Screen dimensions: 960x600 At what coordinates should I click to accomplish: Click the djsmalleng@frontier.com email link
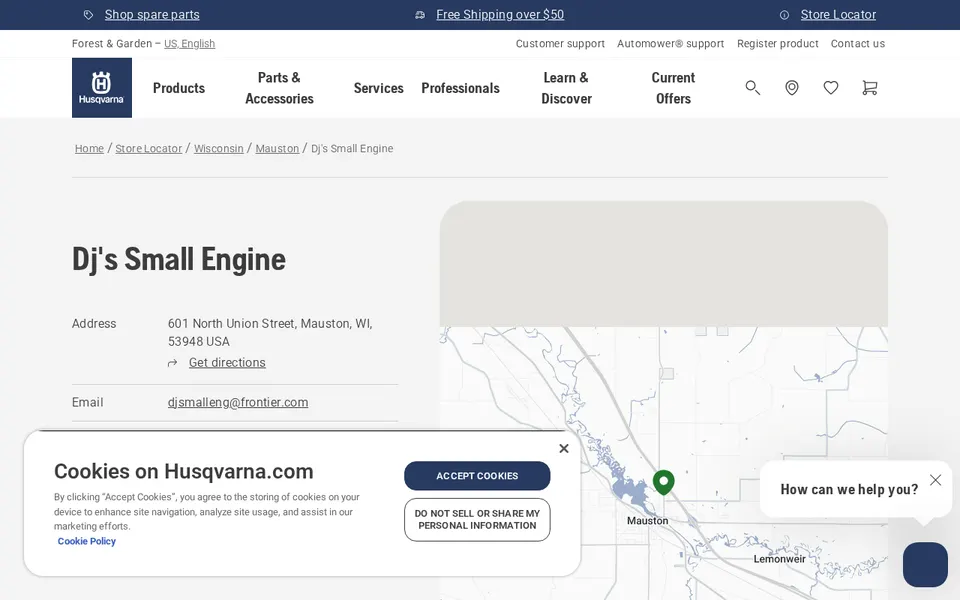coord(238,402)
